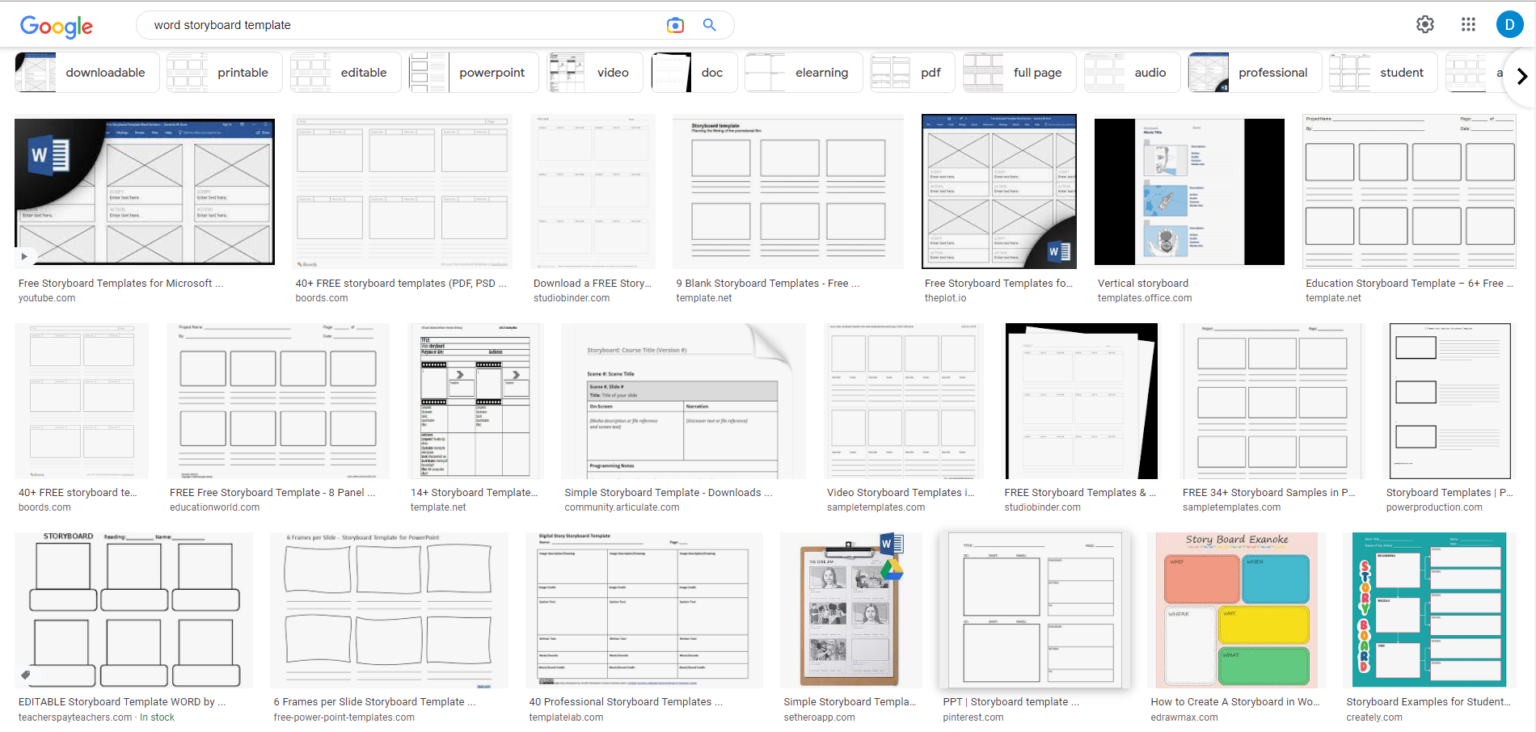Enable the pdf filter chip

(x=930, y=72)
